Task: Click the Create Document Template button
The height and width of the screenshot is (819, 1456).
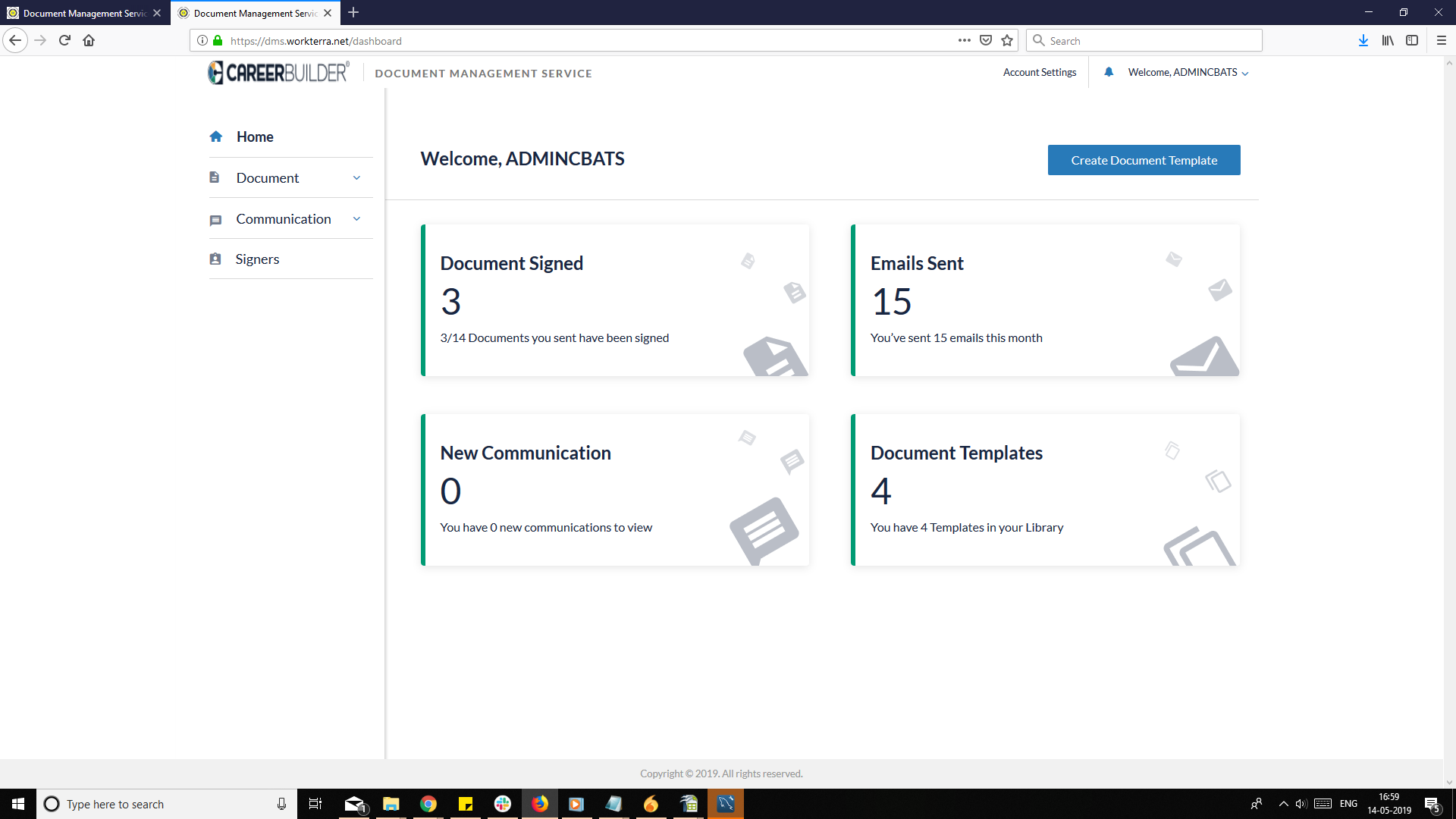Action: (1144, 160)
